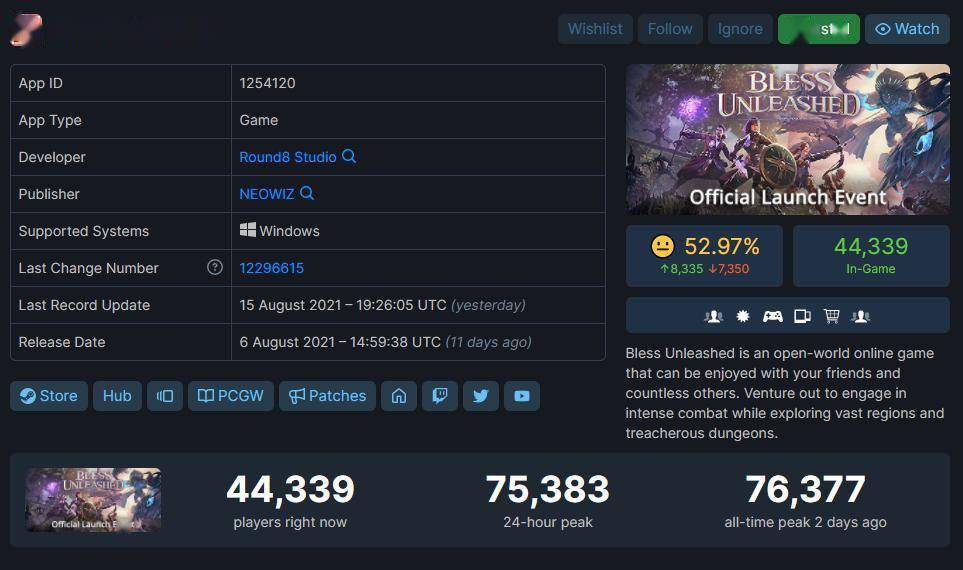Toggle the Watch eye button
The image size is (963, 570).
(x=907, y=29)
